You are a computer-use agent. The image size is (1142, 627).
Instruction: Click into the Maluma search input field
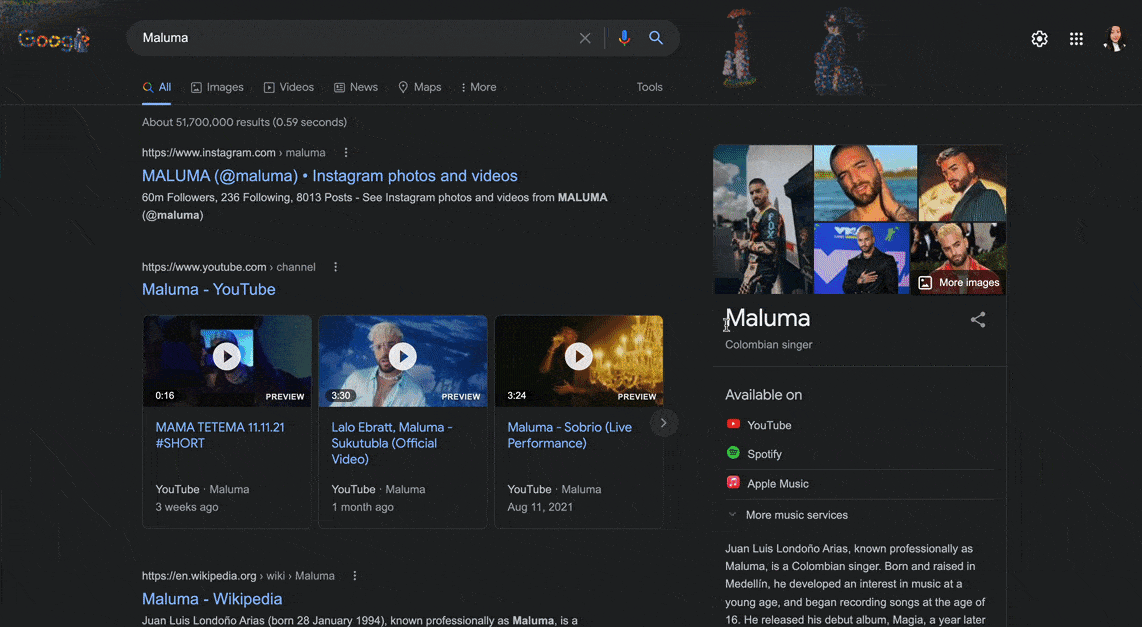click(x=350, y=38)
